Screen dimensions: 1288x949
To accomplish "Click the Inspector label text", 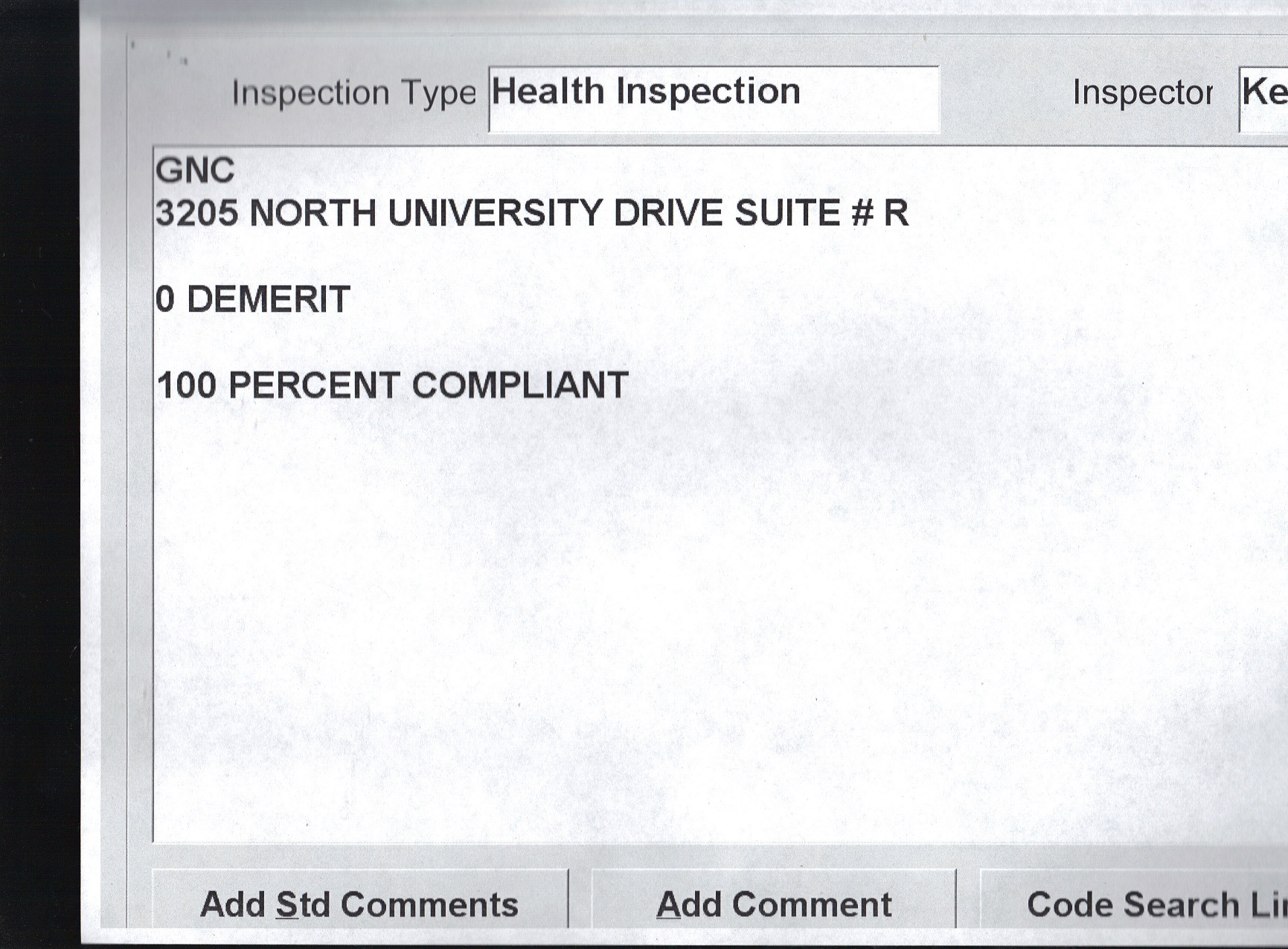I will coord(1142,94).
